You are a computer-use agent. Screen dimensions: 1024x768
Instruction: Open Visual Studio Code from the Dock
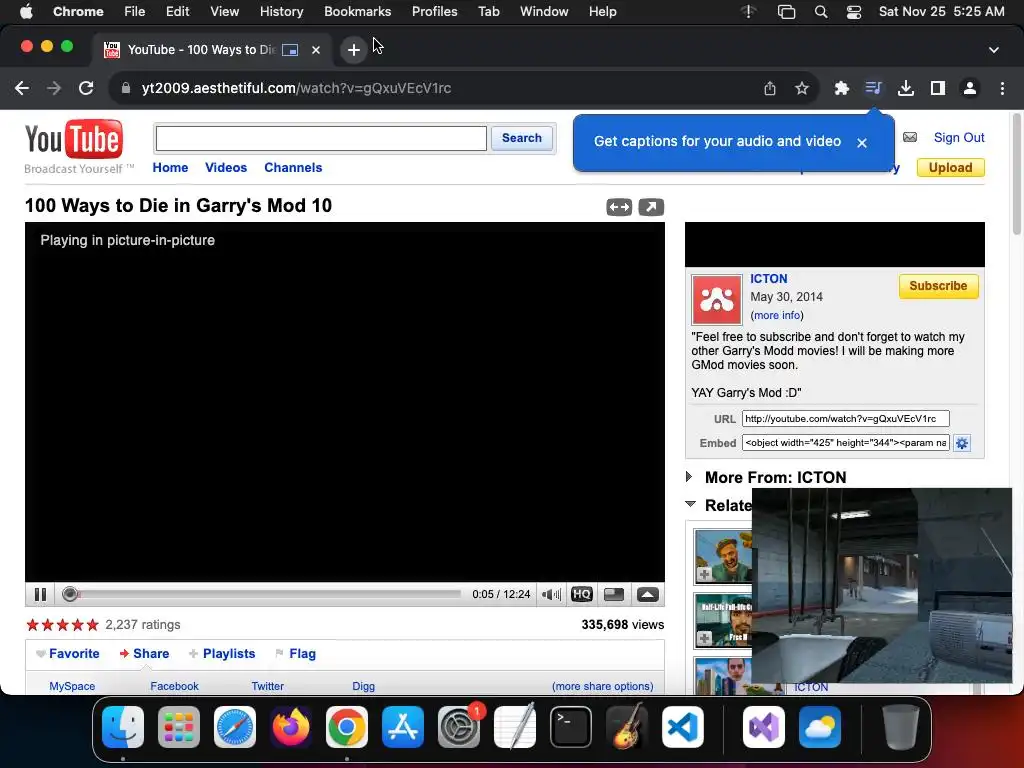click(682, 727)
